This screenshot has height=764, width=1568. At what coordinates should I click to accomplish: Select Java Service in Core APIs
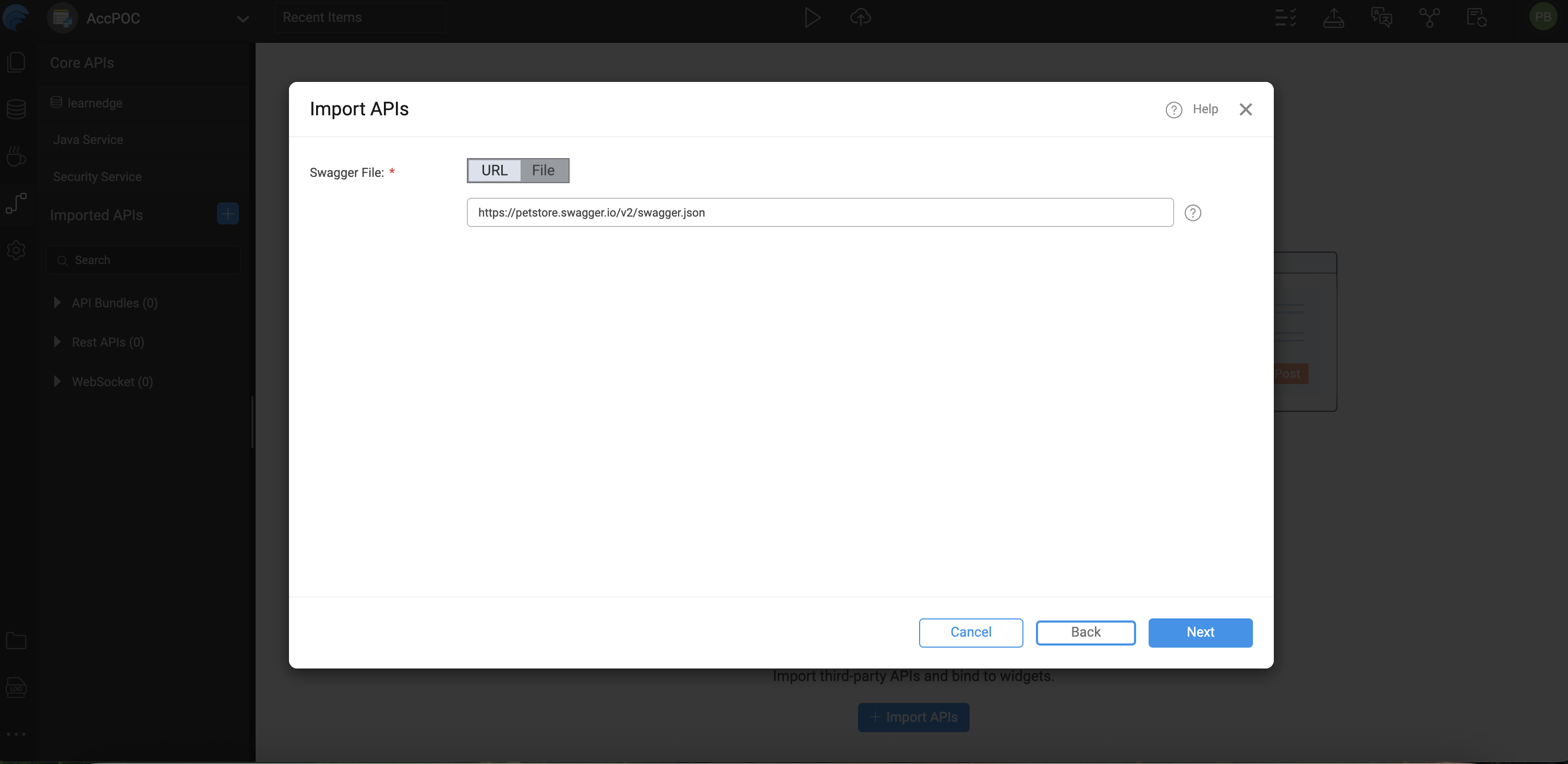pyautogui.click(x=88, y=140)
